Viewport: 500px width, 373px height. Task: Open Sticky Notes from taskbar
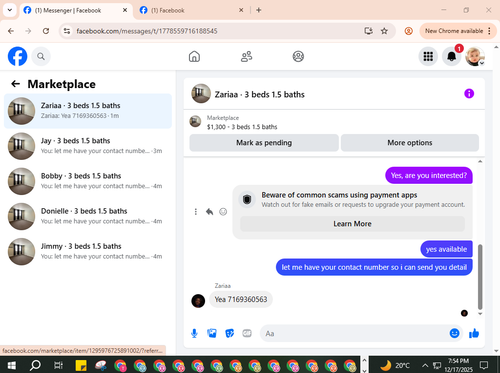(x=81, y=365)
